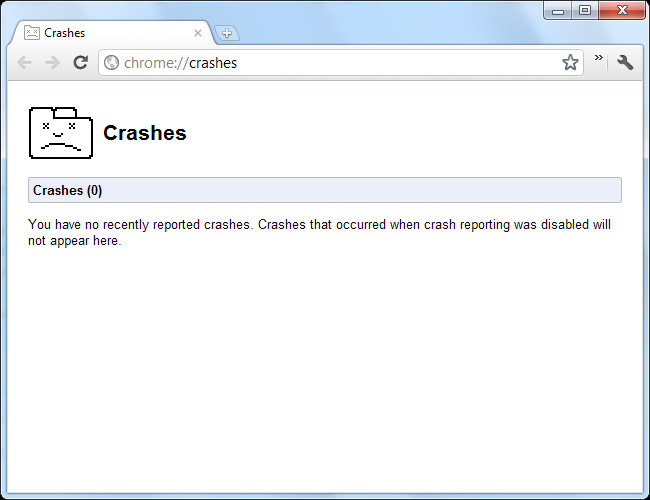
Task: Click the no recently reported crashes message
Action: coord(319,232)
